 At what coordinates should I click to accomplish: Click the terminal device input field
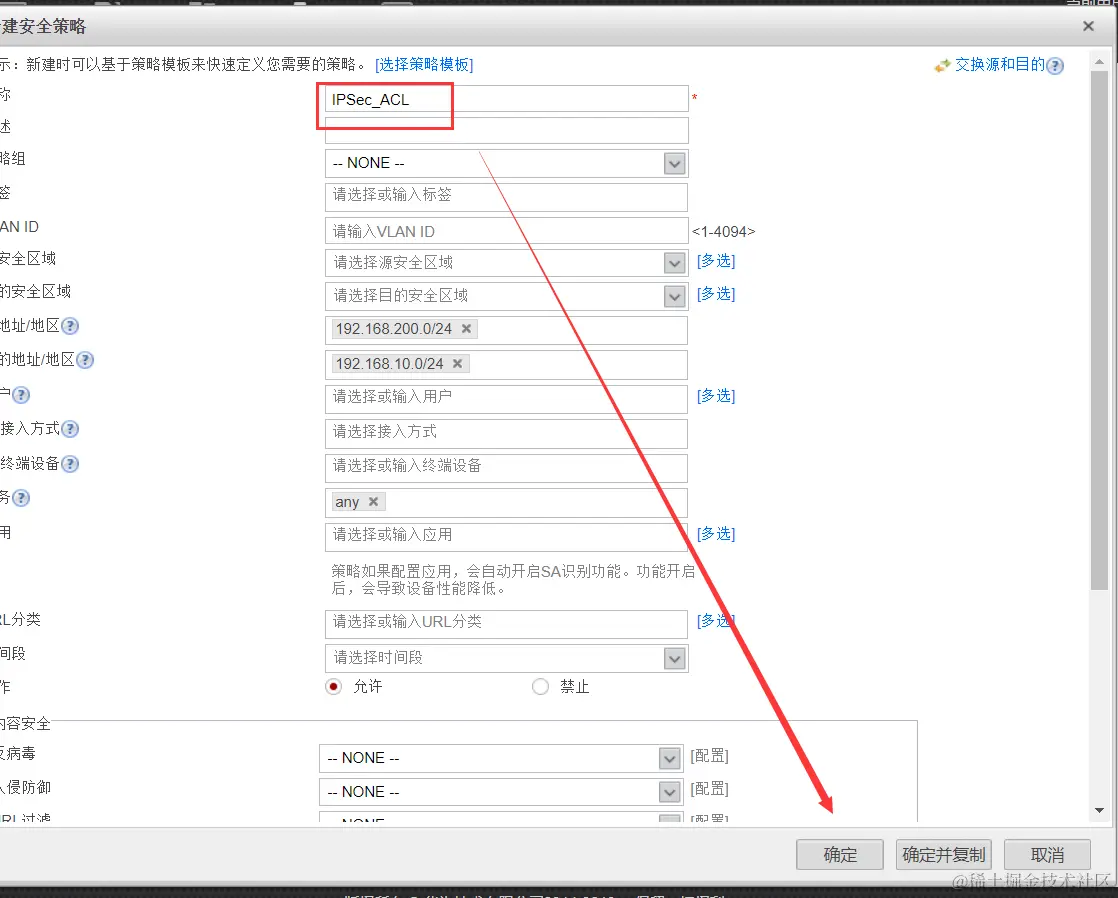(506, 468)
